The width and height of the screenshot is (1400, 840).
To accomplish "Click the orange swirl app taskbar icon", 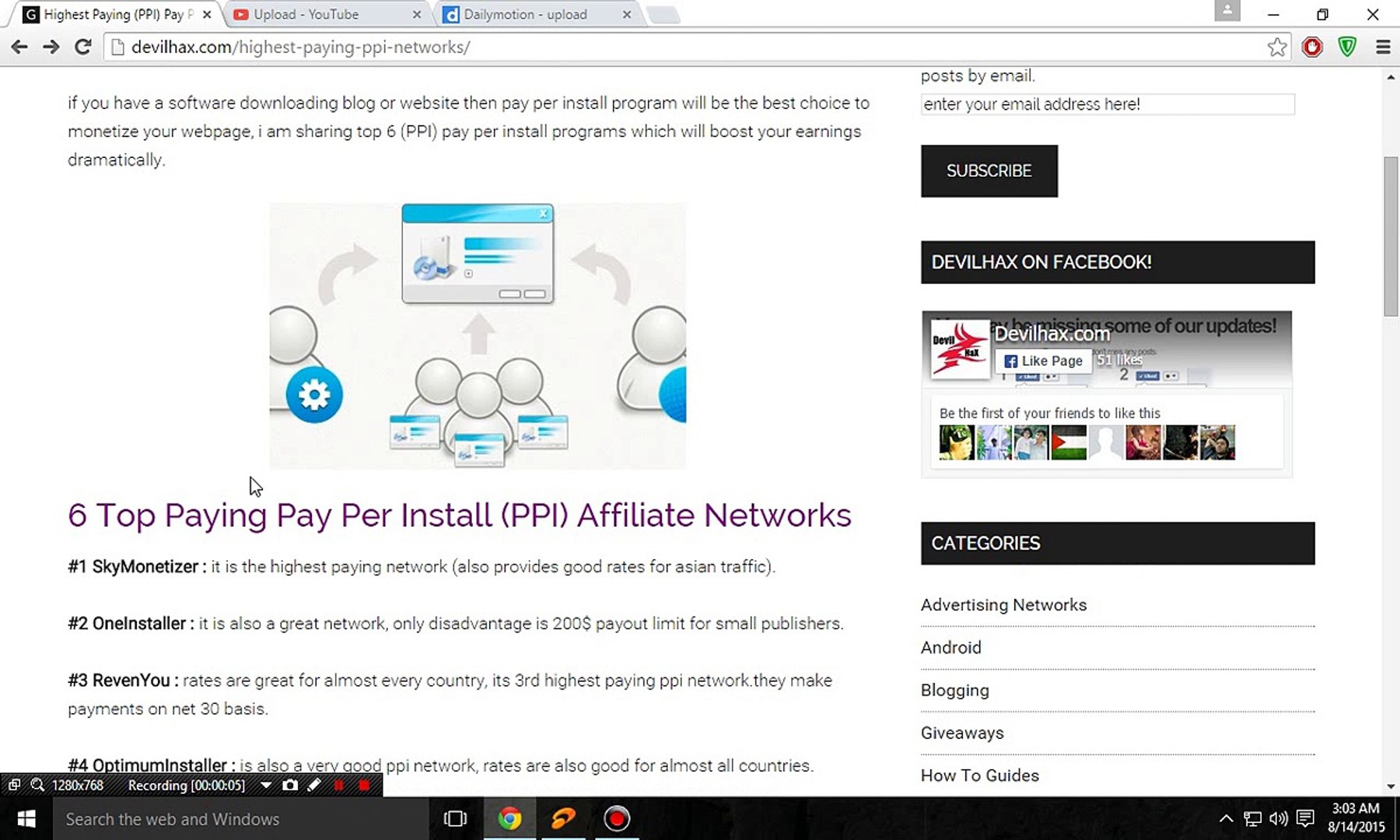I will 563,819.
